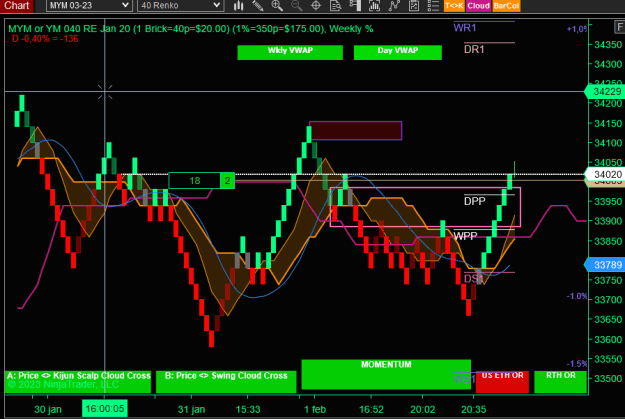
Task: Click the -1.5% weekly percent label
Action: click(577, 364)
